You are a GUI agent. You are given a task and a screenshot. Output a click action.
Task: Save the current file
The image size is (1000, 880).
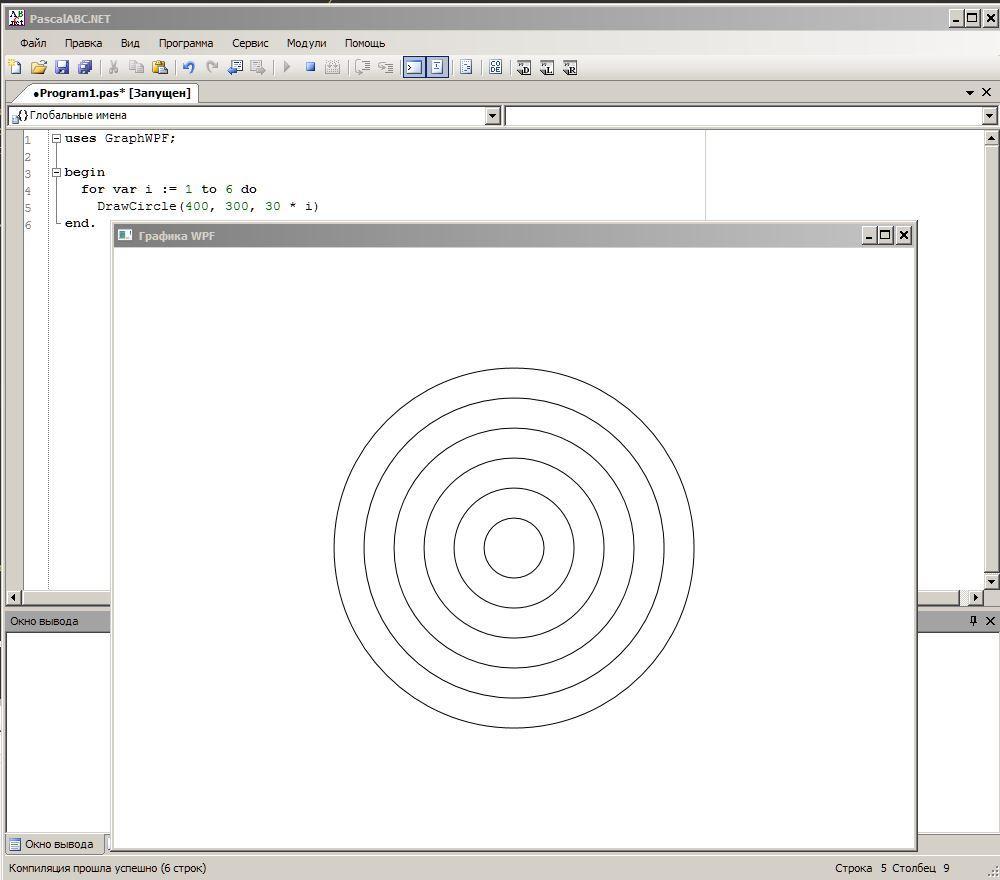point(62,67)
